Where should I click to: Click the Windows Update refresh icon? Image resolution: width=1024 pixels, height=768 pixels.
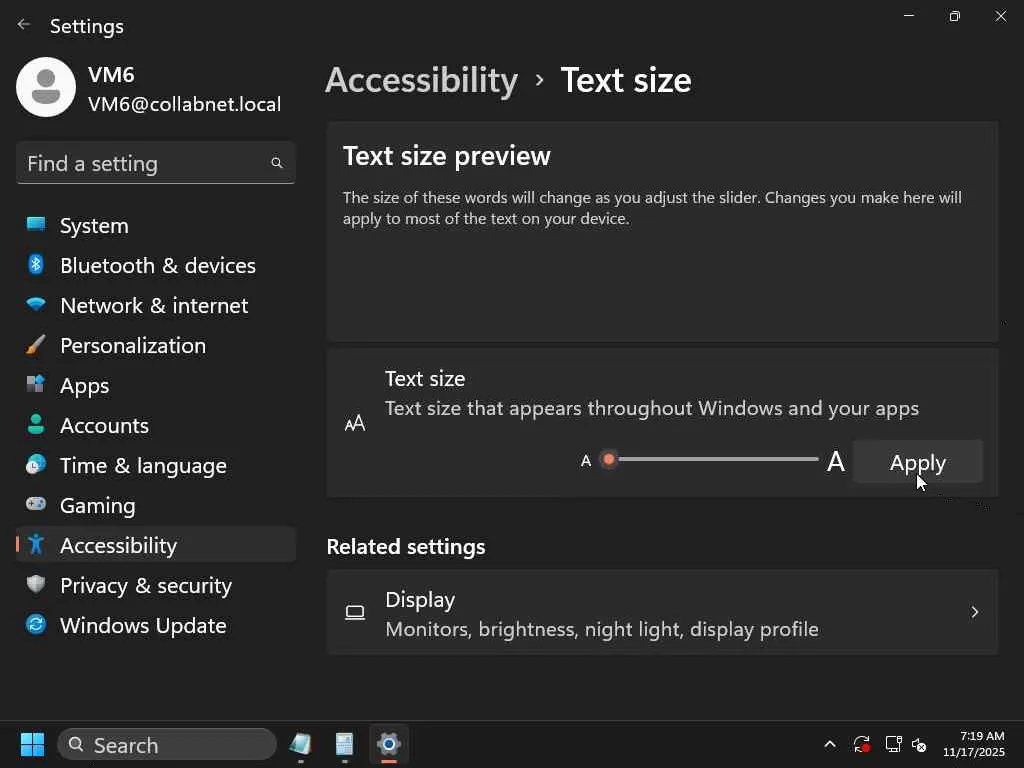(x=36, y=625)
